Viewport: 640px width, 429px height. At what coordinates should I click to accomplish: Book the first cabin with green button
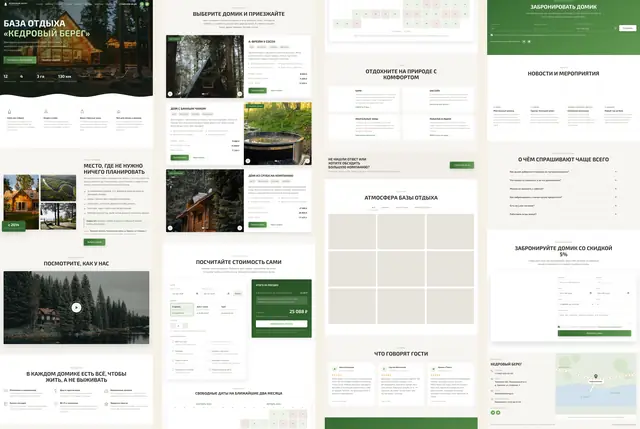point(258,90)
